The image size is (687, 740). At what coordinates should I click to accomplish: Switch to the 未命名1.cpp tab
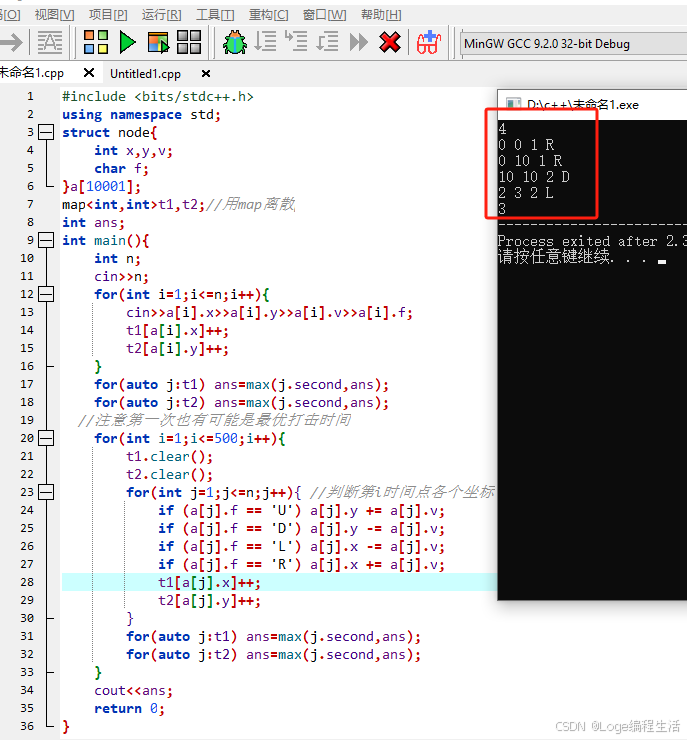[32, 73]
